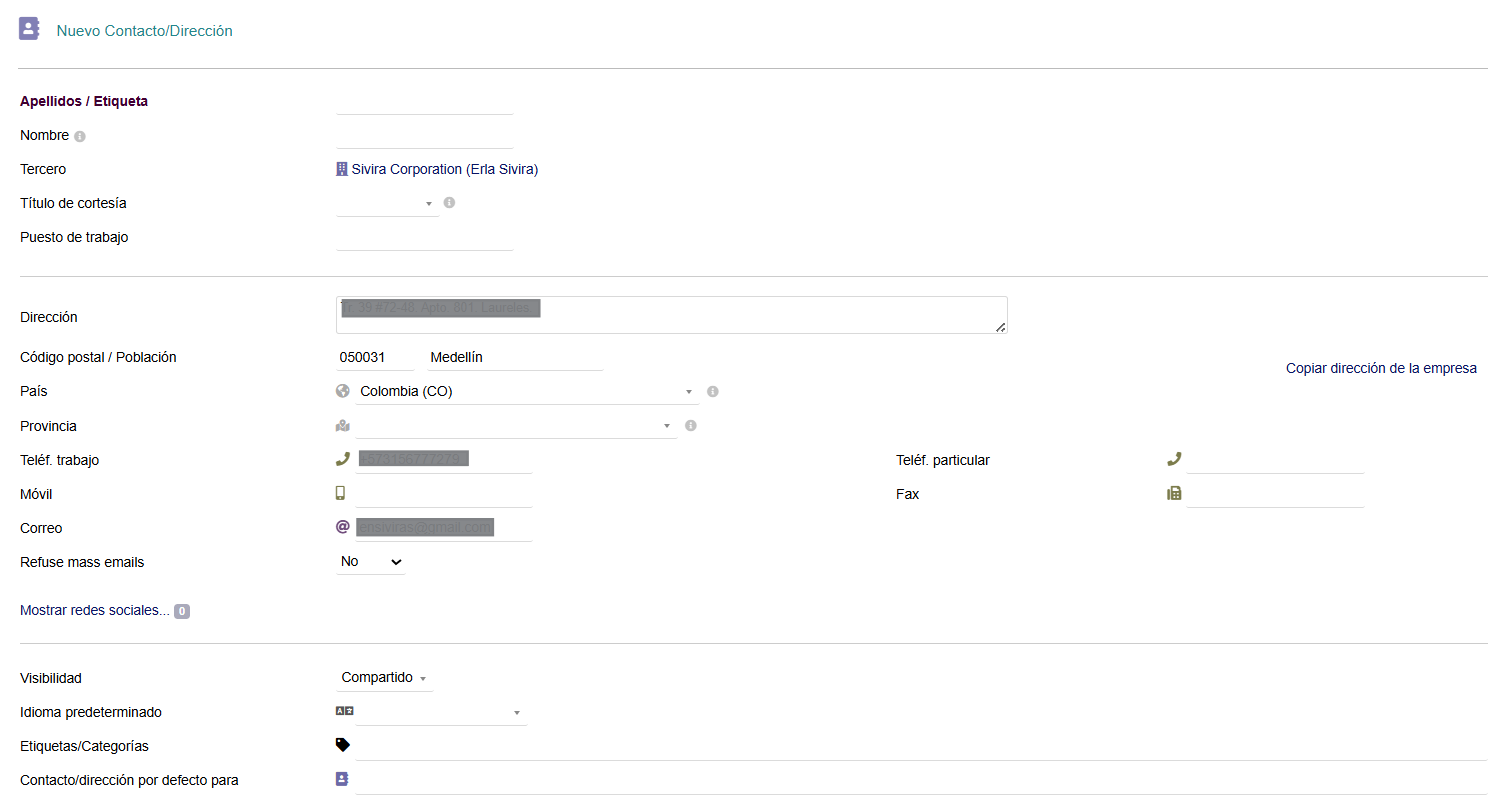This screenshot has width=1488, height=797.
Task: Click the globe icon in País row
Action: [343, 391]
